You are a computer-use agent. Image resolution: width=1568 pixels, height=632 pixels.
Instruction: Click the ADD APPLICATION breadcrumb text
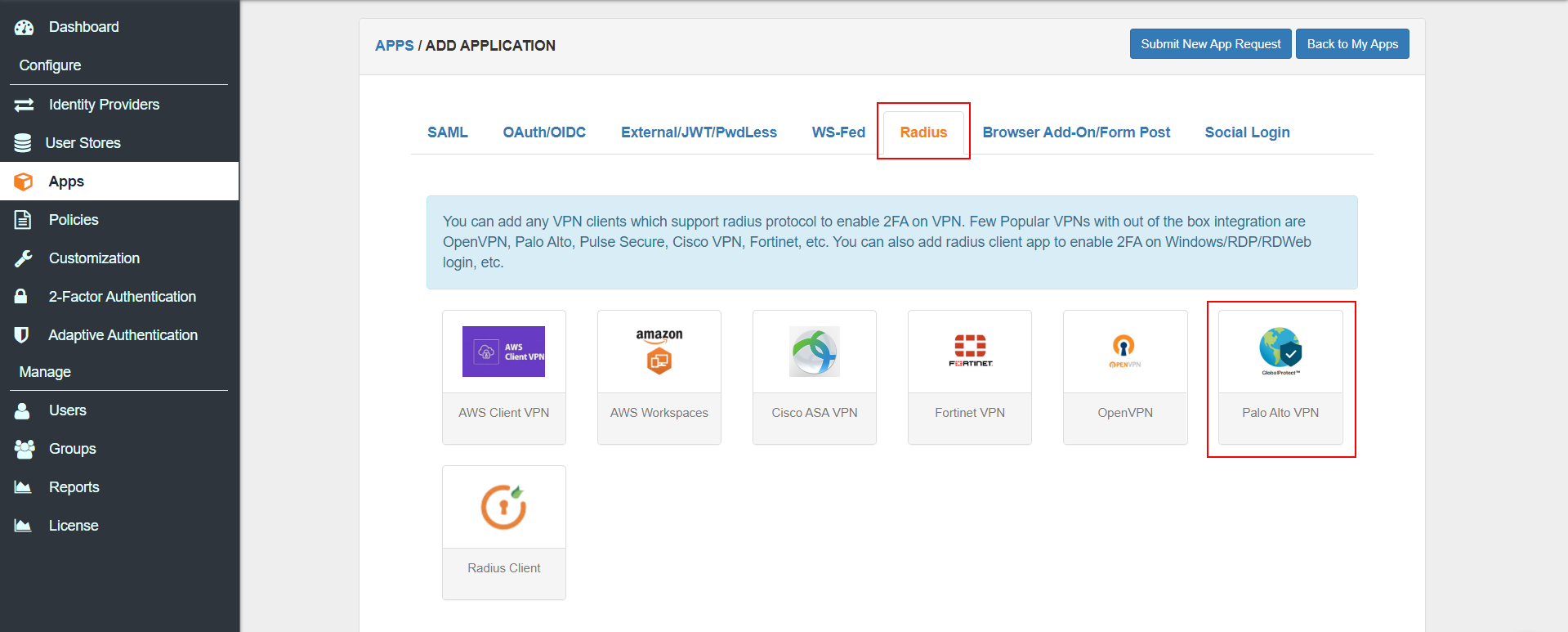coord(490,46)
